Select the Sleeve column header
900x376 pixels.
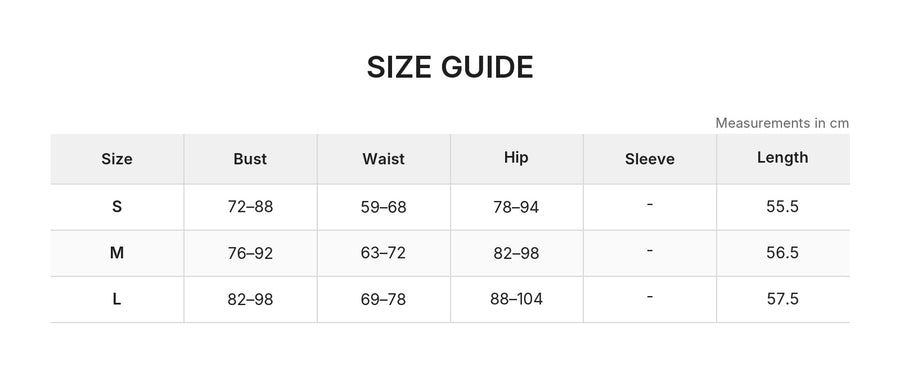tap(649, 159)
